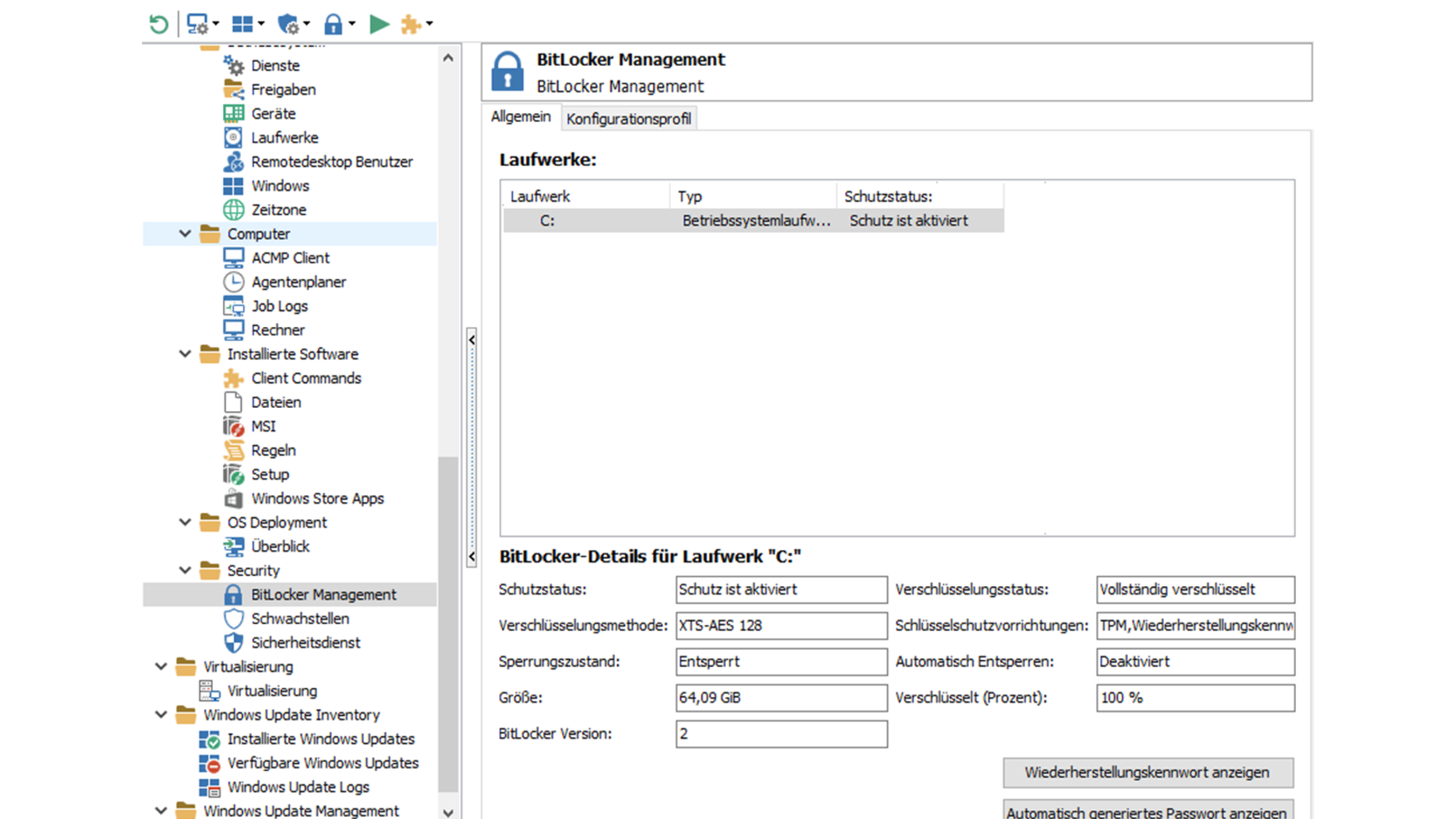Click the green play arrow button

[379, 24]
